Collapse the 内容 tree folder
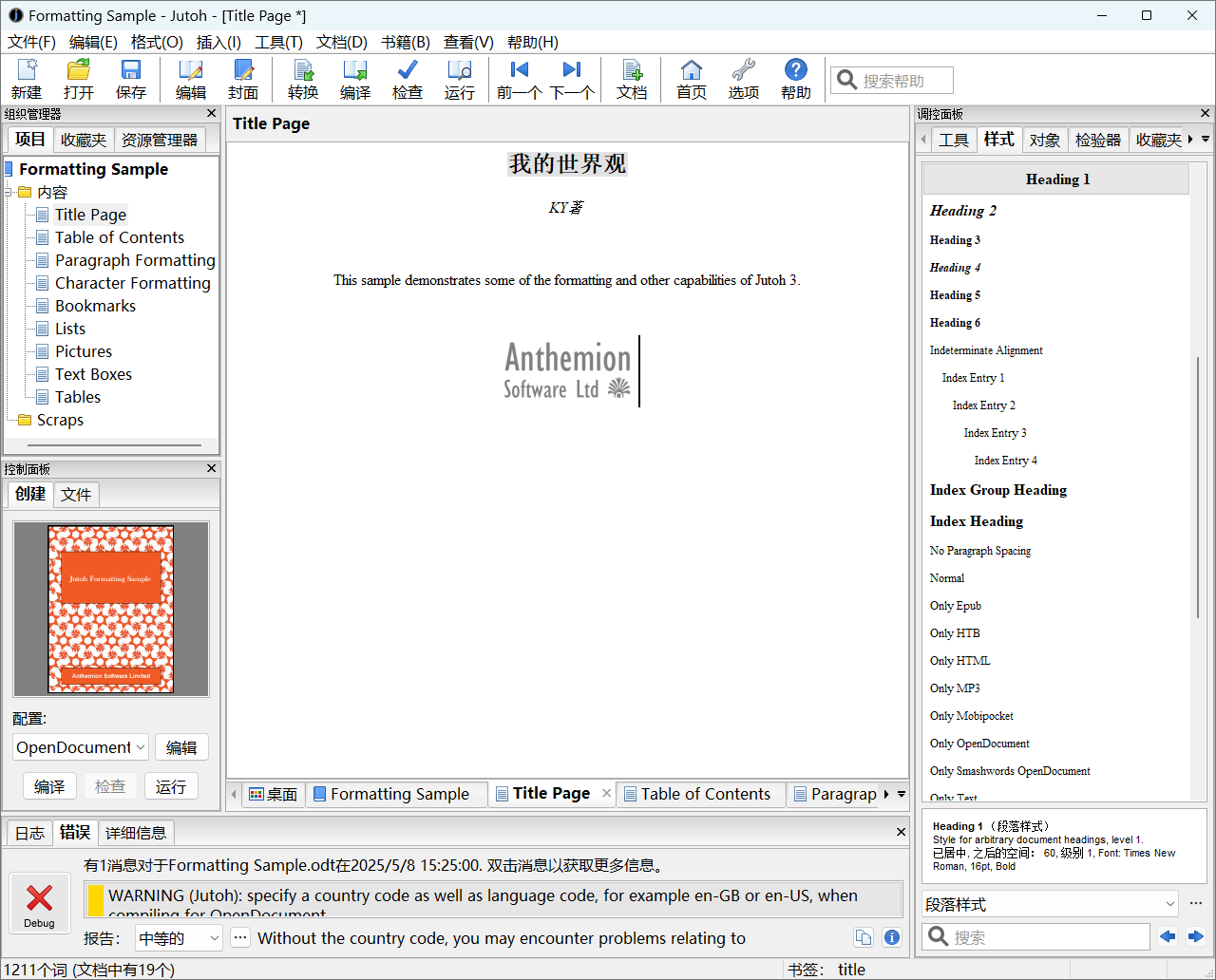1216x980 pixels. tap(9, 192)
